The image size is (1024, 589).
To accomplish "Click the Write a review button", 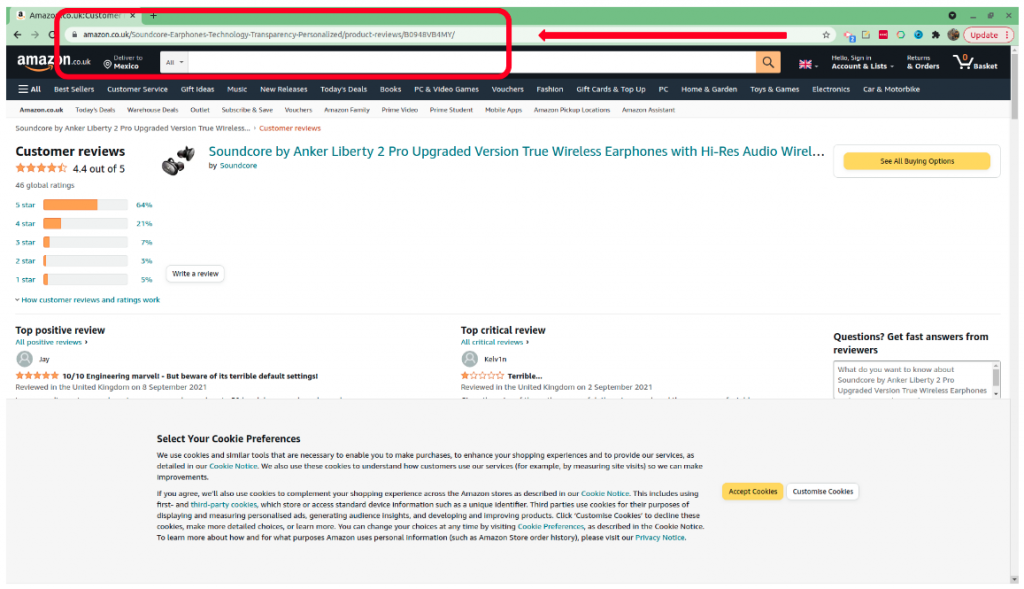I will pos(195,274).
